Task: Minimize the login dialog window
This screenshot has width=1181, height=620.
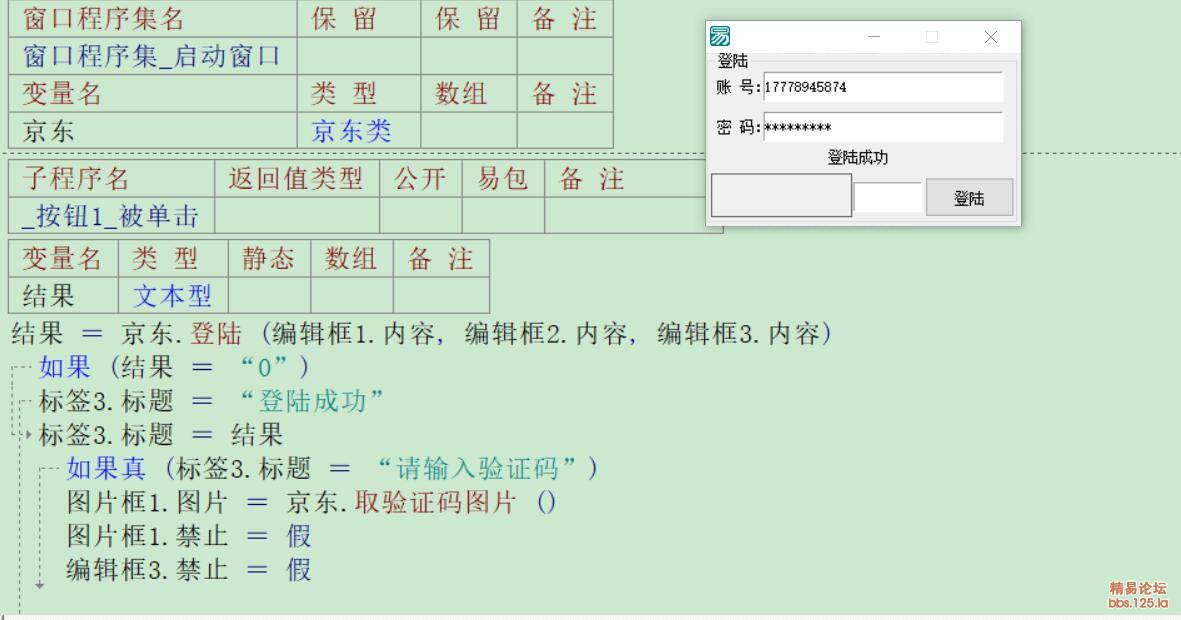Action: coord(874,37)
